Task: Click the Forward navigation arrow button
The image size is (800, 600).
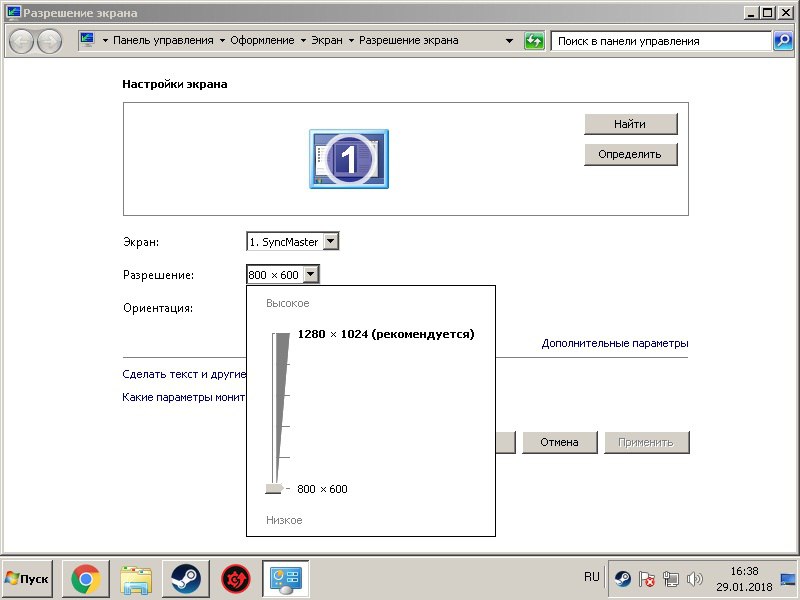Action: (49, 42)
